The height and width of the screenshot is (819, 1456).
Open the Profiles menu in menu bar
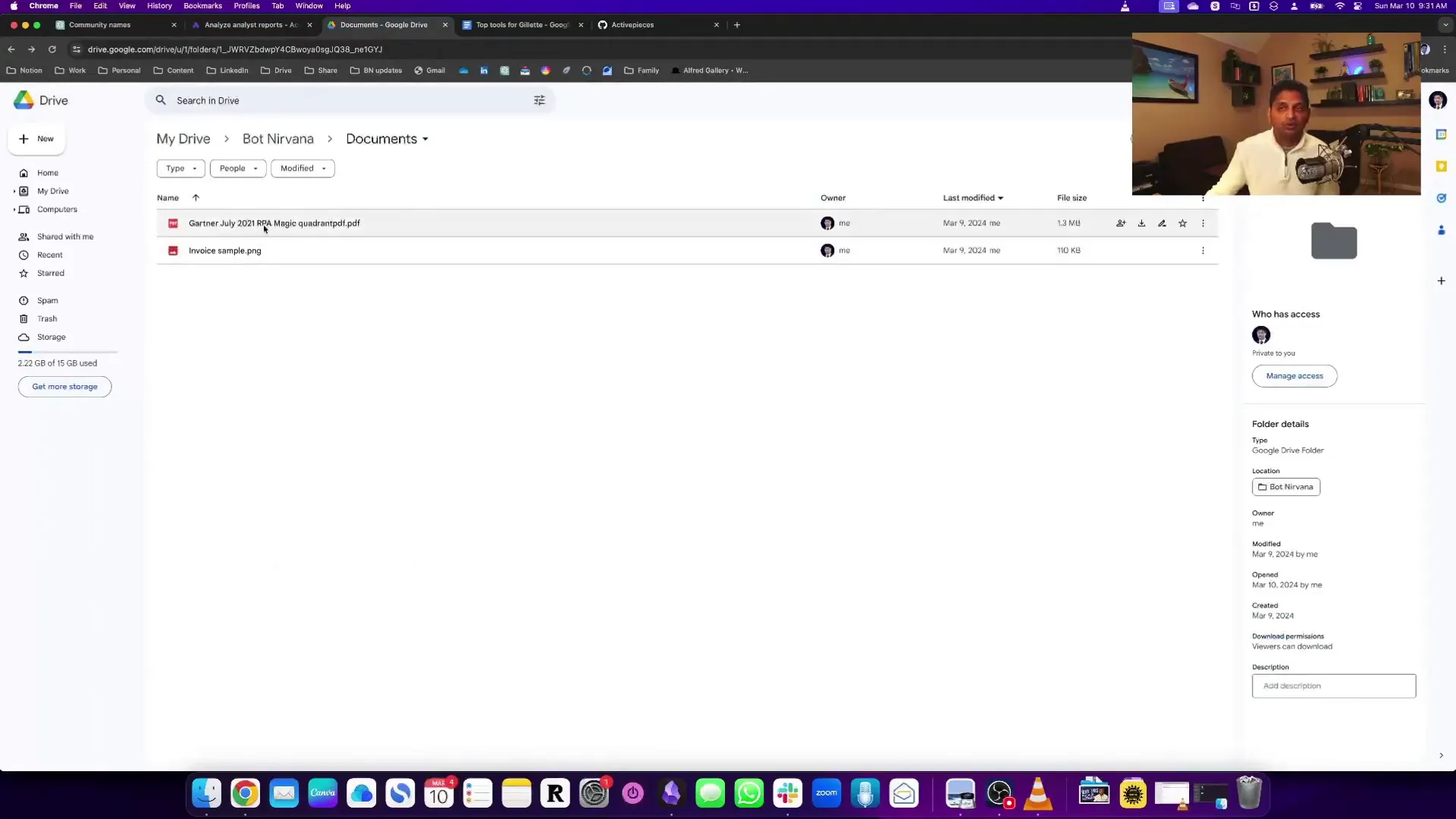246,6
